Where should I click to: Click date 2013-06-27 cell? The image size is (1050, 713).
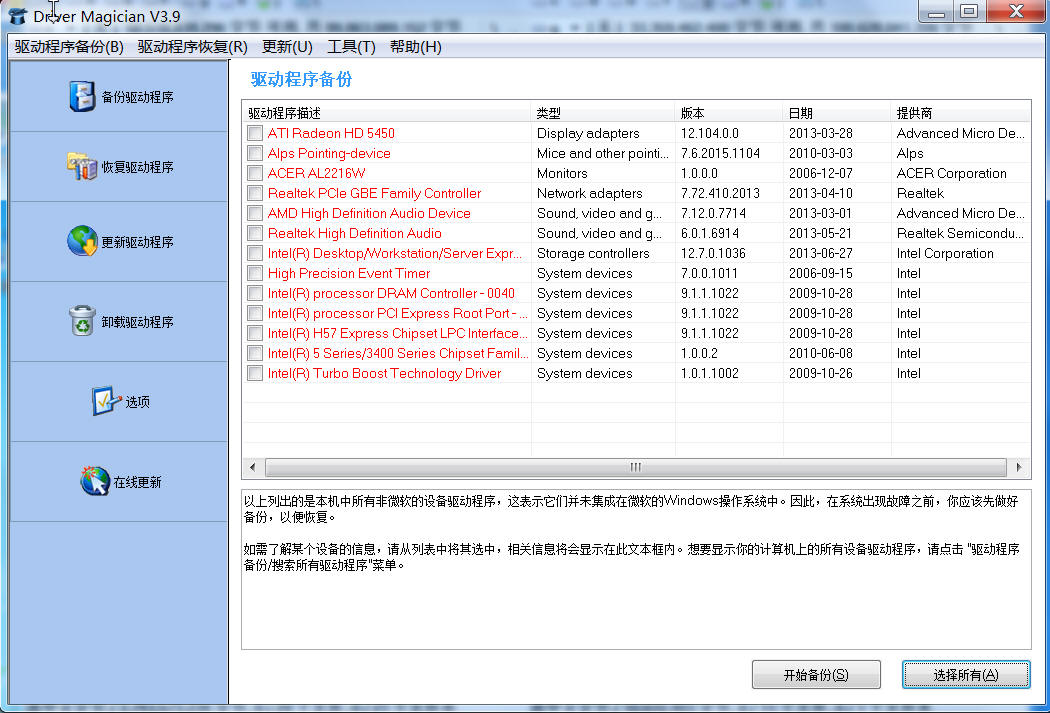coord(821,254)
